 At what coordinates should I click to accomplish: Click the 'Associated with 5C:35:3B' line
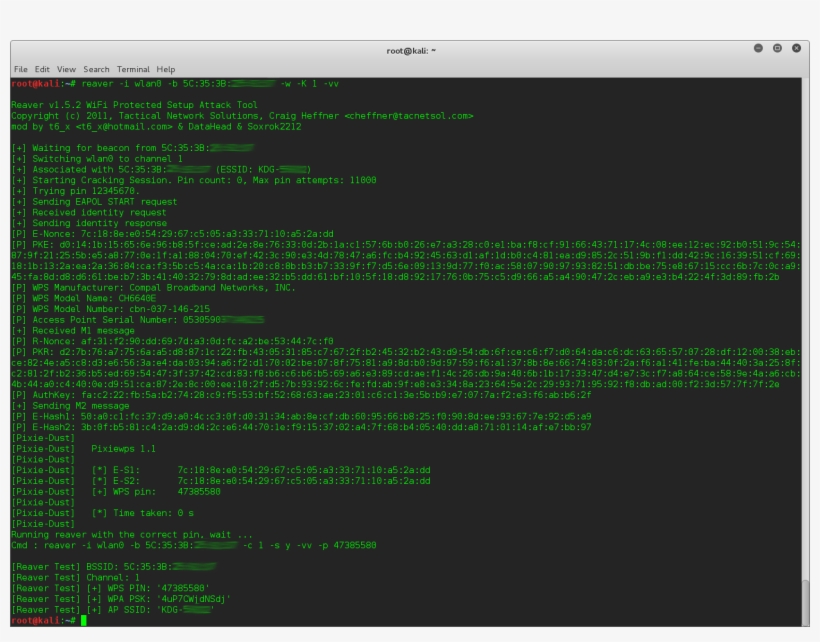(x=161, y=169)
